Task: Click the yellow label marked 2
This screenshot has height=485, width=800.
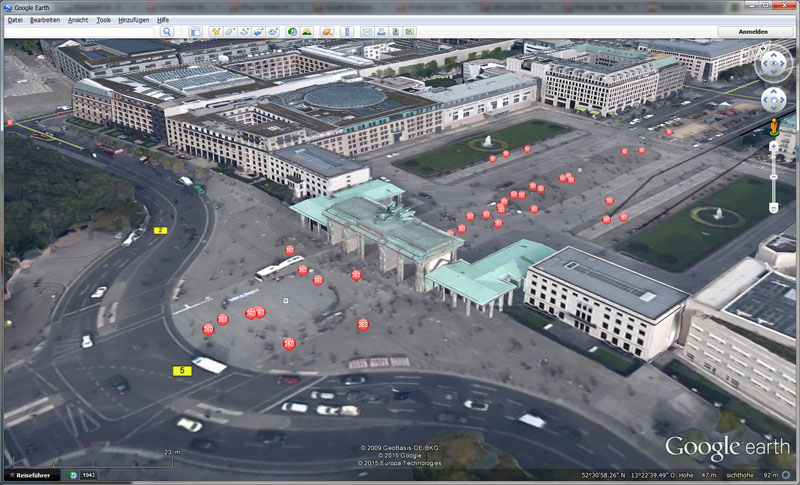Action: click(161, 231)
